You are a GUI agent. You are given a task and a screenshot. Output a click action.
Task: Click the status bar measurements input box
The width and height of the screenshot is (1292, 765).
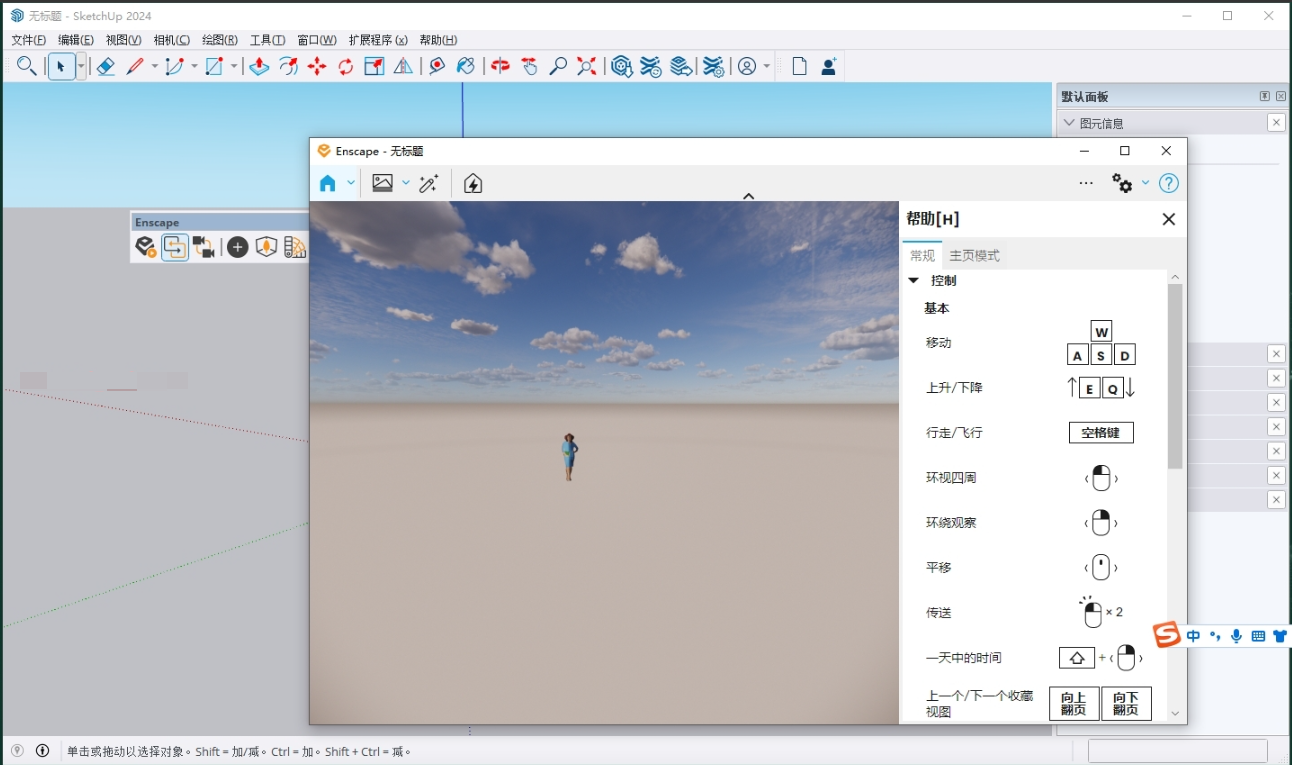coord(1177,751)
